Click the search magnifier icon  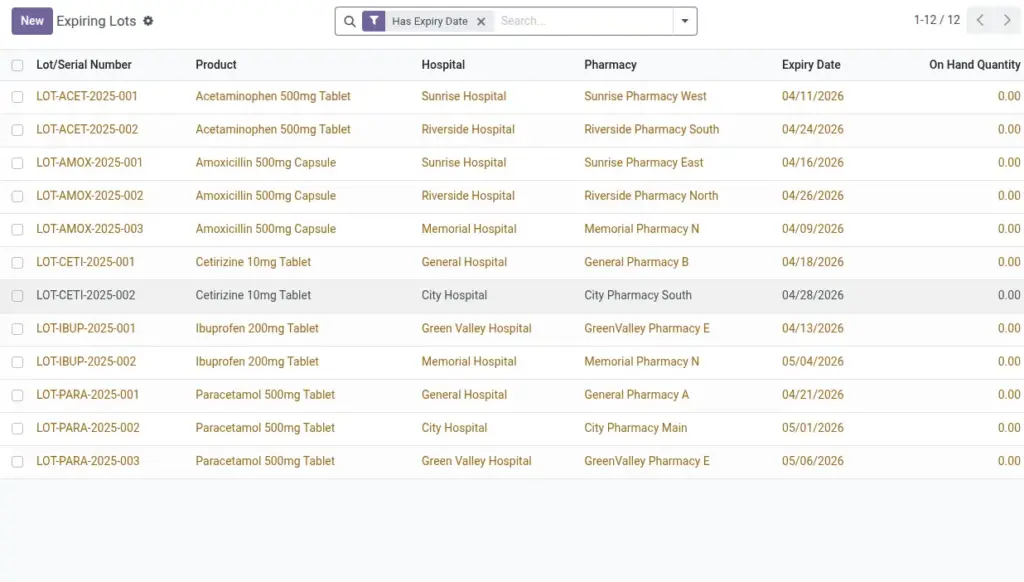[x=349, y=22]
